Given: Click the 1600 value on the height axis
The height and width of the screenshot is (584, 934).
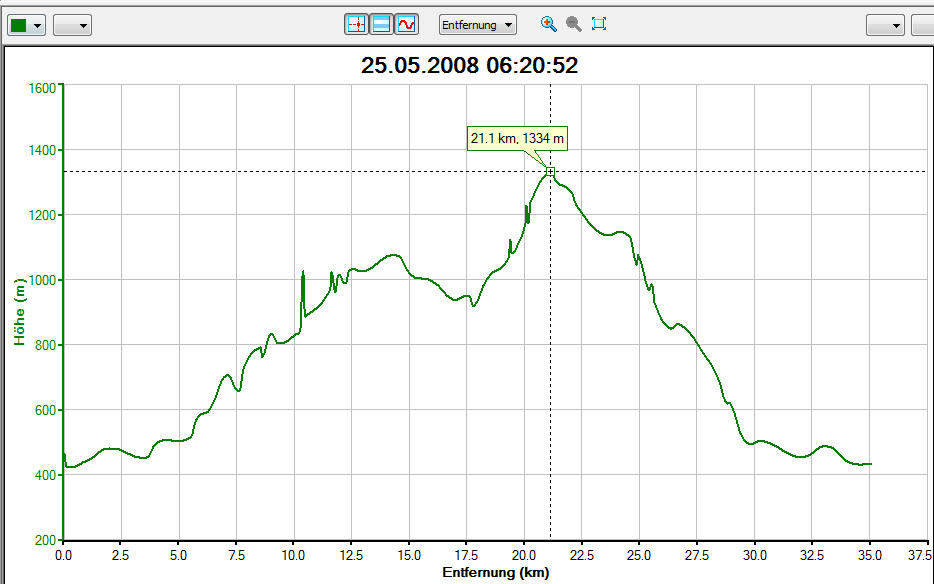Looking at the screenshot, I should (x=42, y=88).
